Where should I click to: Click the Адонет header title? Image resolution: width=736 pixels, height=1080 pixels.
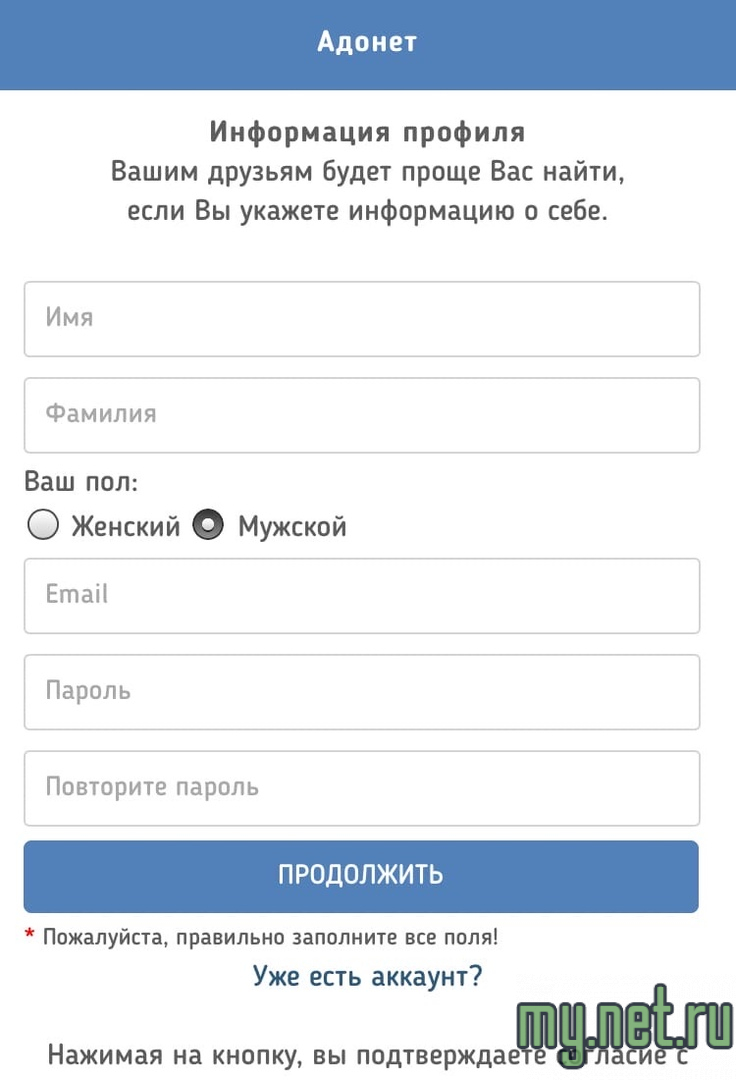(x=367, y=42)
